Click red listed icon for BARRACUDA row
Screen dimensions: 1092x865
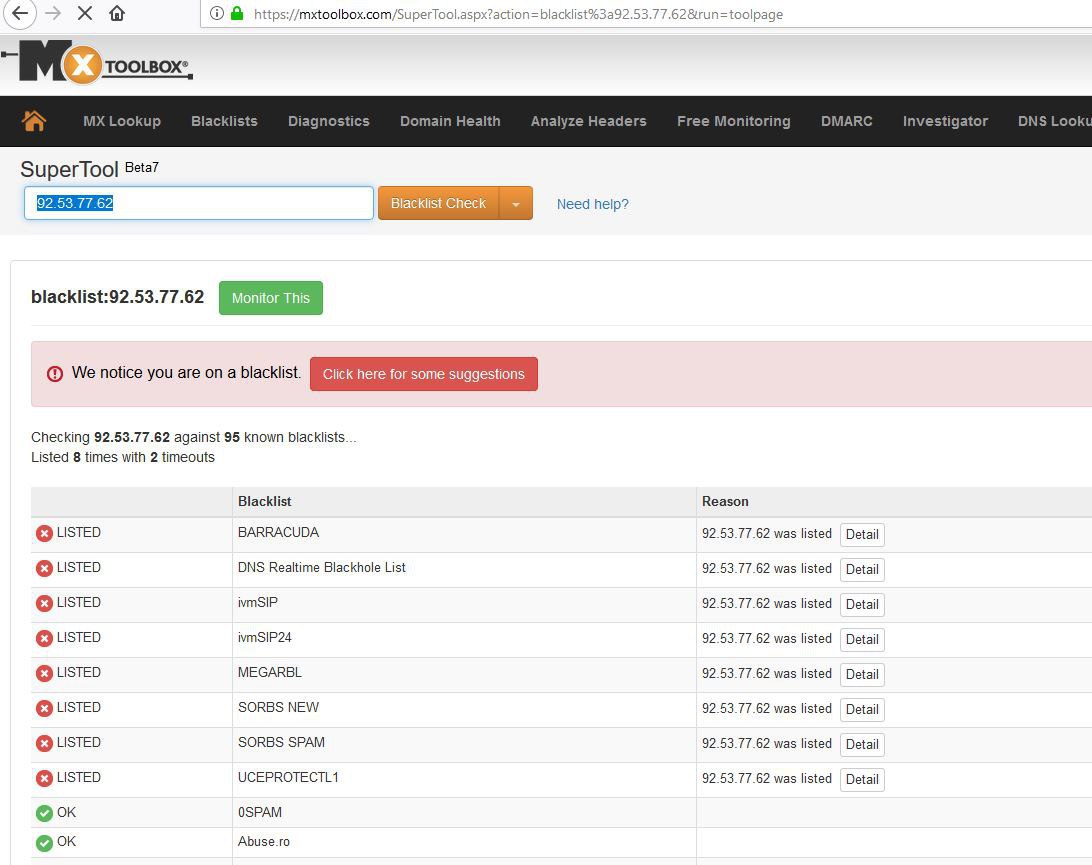coord(44,533)
